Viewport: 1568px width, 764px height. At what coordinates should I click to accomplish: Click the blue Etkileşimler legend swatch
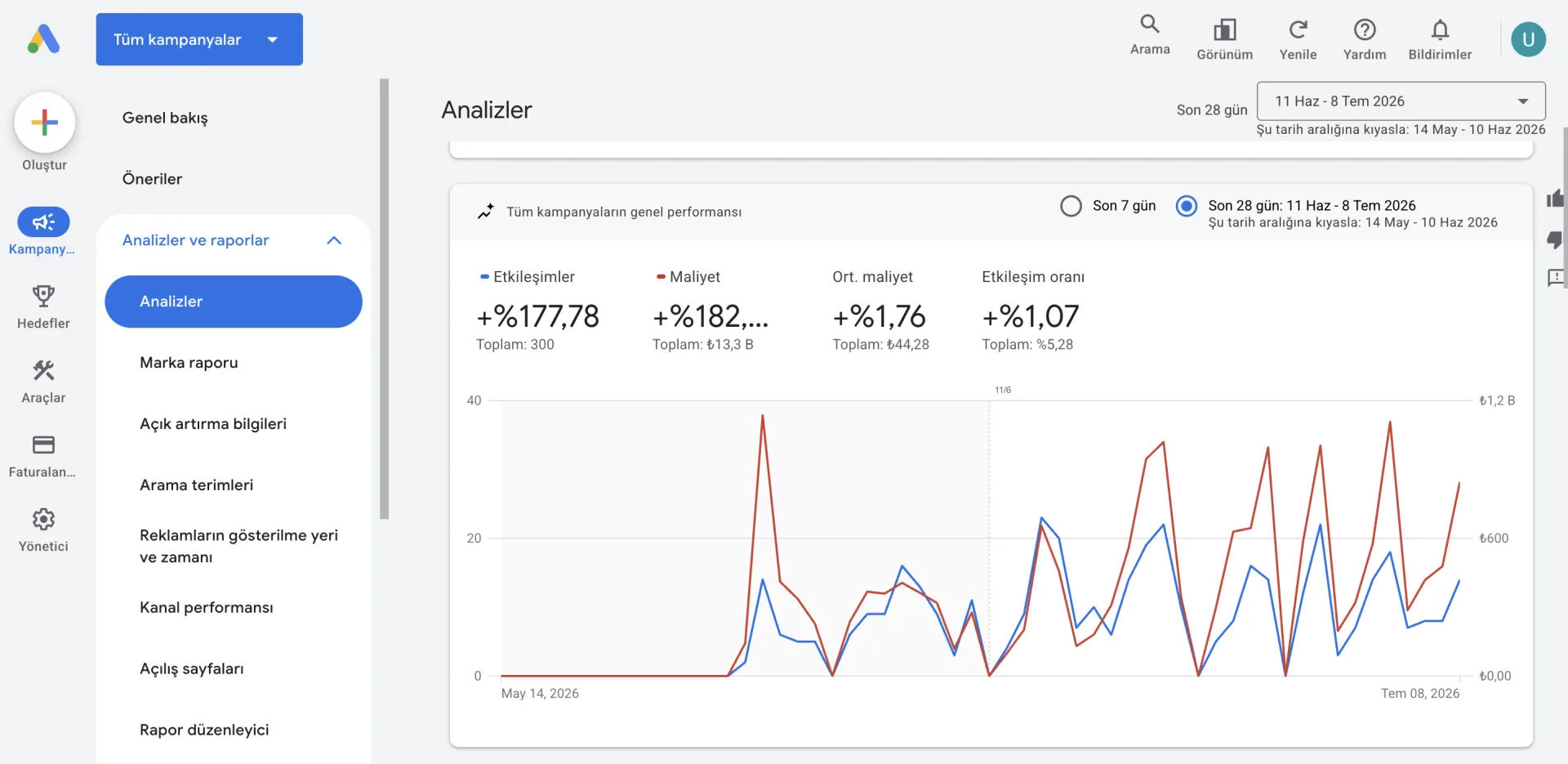484,277
